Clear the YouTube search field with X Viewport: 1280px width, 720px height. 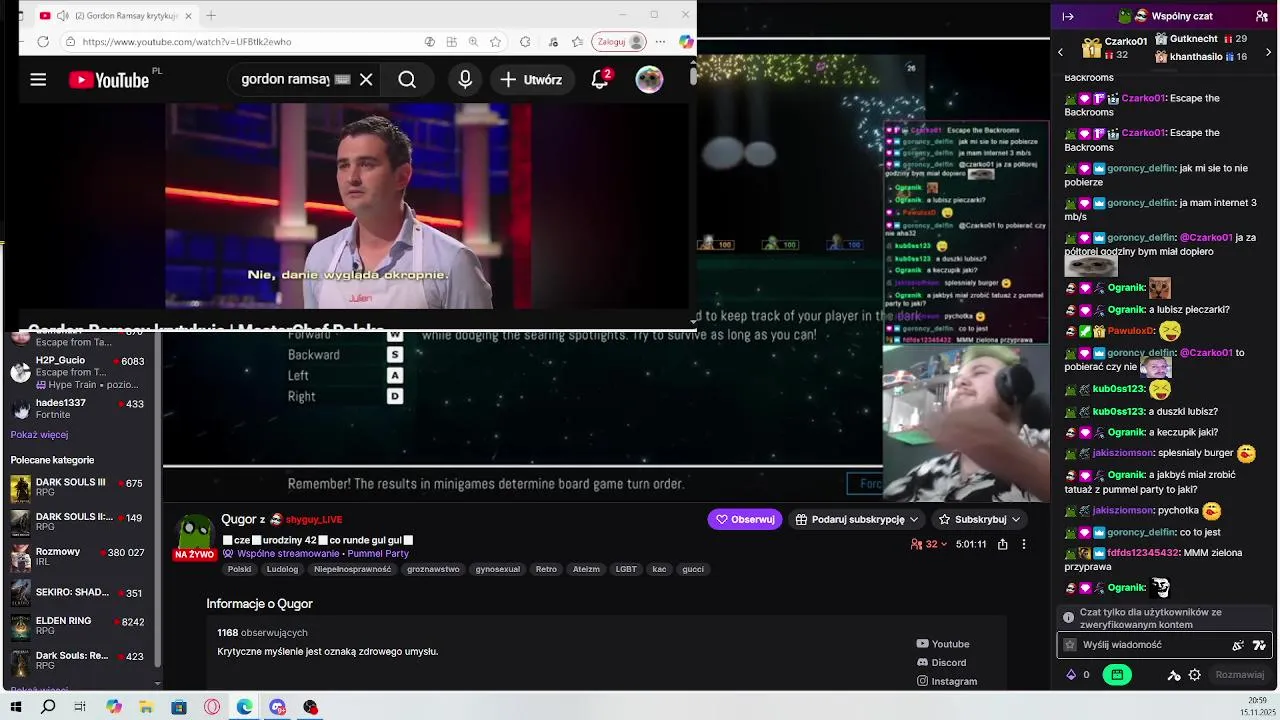click(366, 80)
